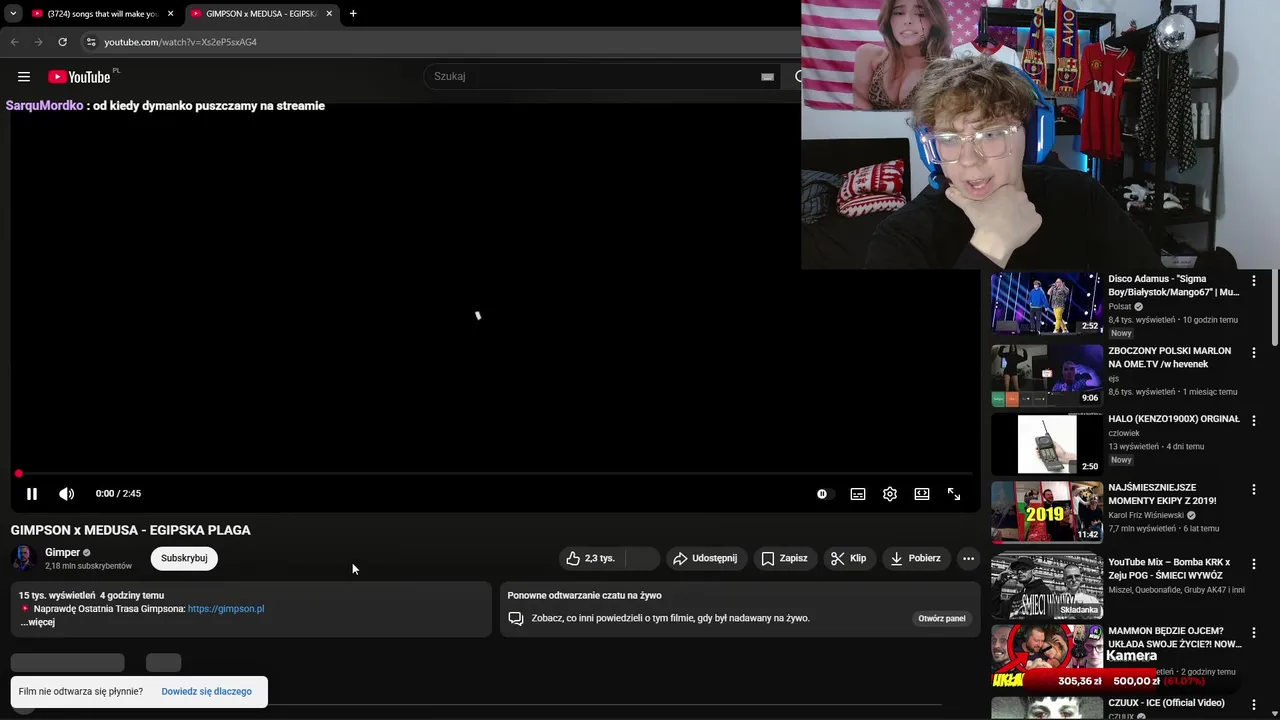Open the gimpson.pl link in description
Screen dimensions: 1280x720
[226, 609]
